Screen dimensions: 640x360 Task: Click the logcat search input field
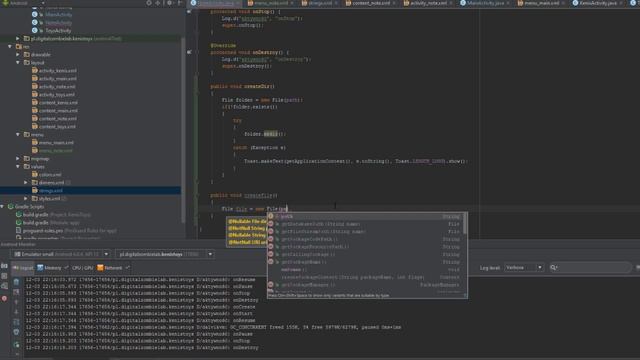pyautogui.click(x=590, y=267)
